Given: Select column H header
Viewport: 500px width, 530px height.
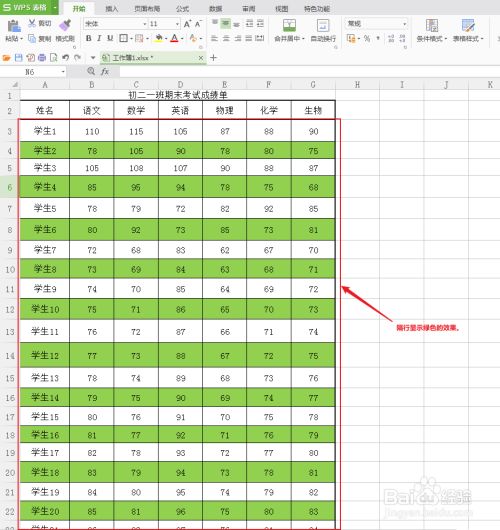Looking at the screenshot, I should coord(357,85).
